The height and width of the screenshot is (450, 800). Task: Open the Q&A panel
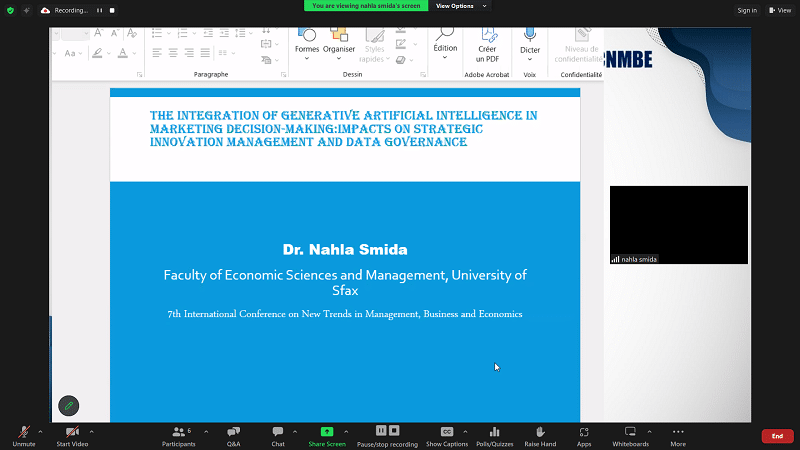pyautogui.click(x=233, y=432)
